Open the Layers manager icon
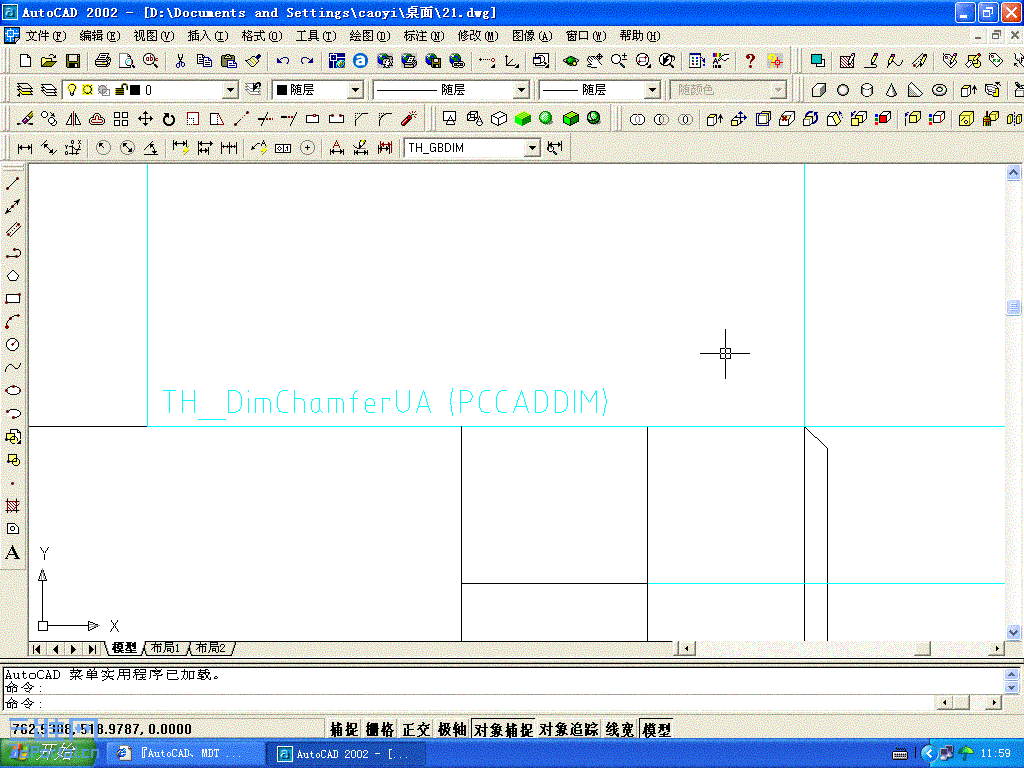1024x768 pixels. (x=25, y=89)
